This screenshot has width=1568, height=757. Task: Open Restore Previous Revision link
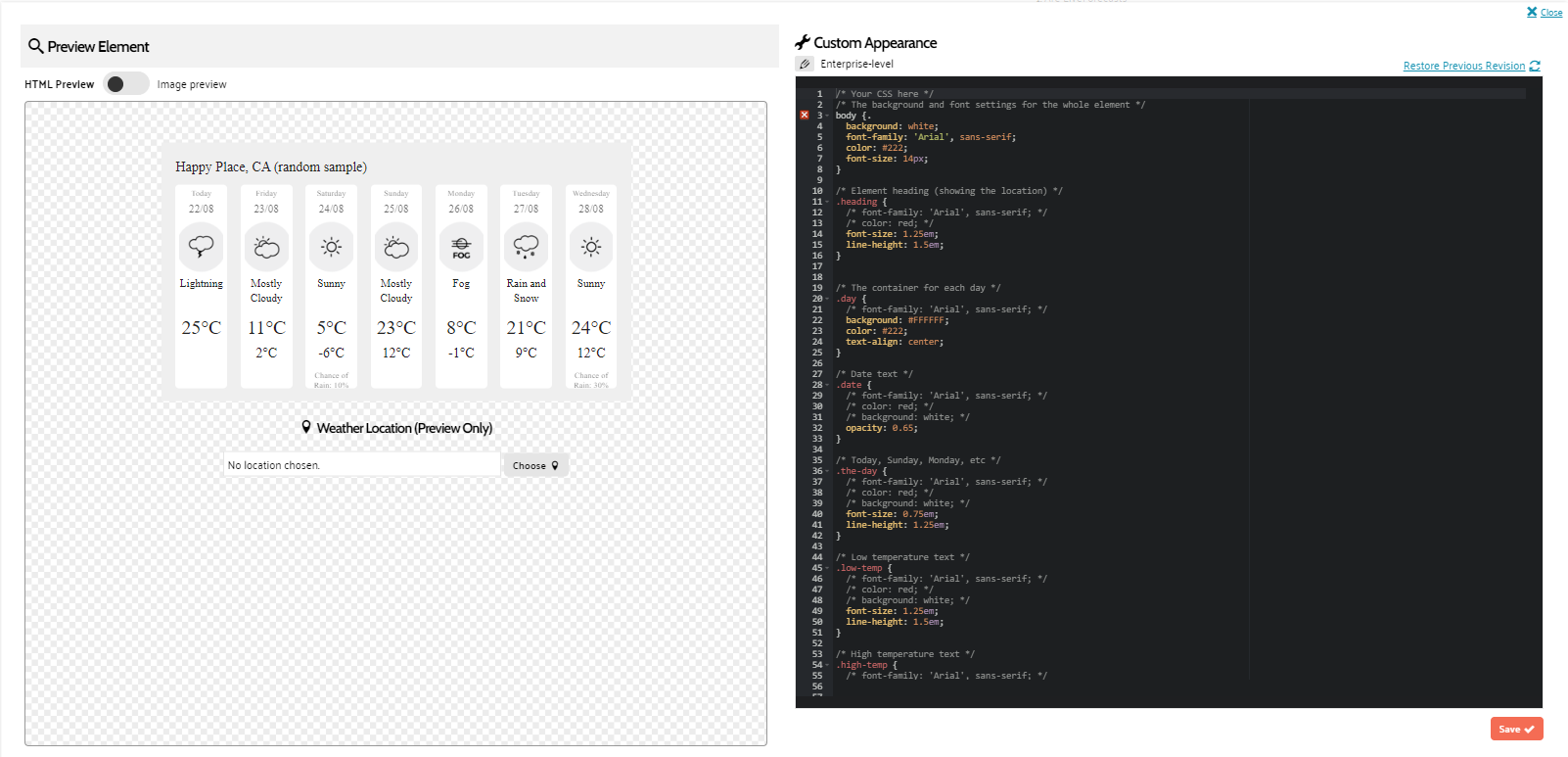pos(1463,67)
